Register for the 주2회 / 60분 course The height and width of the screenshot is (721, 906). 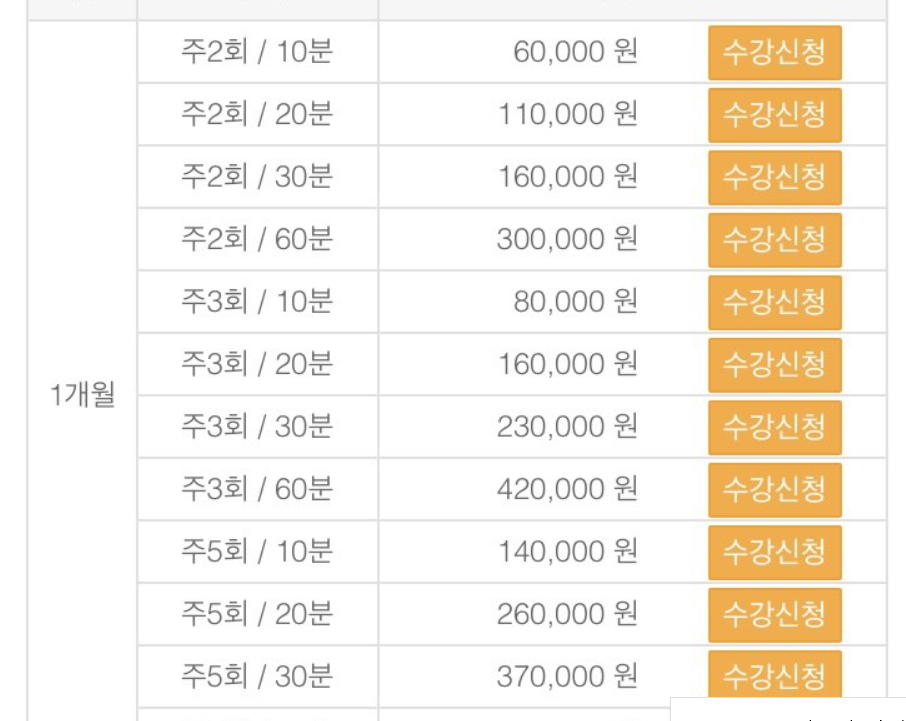click(x=775, y=240)
